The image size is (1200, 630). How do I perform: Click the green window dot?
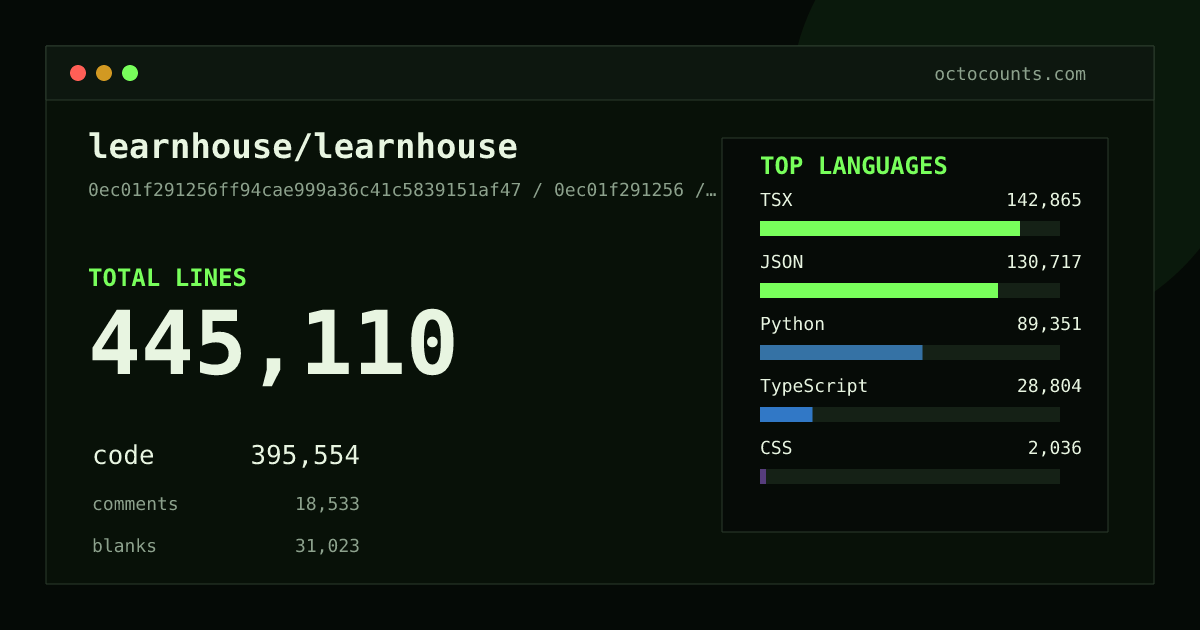pyautogui.click(x=130, y=73)
